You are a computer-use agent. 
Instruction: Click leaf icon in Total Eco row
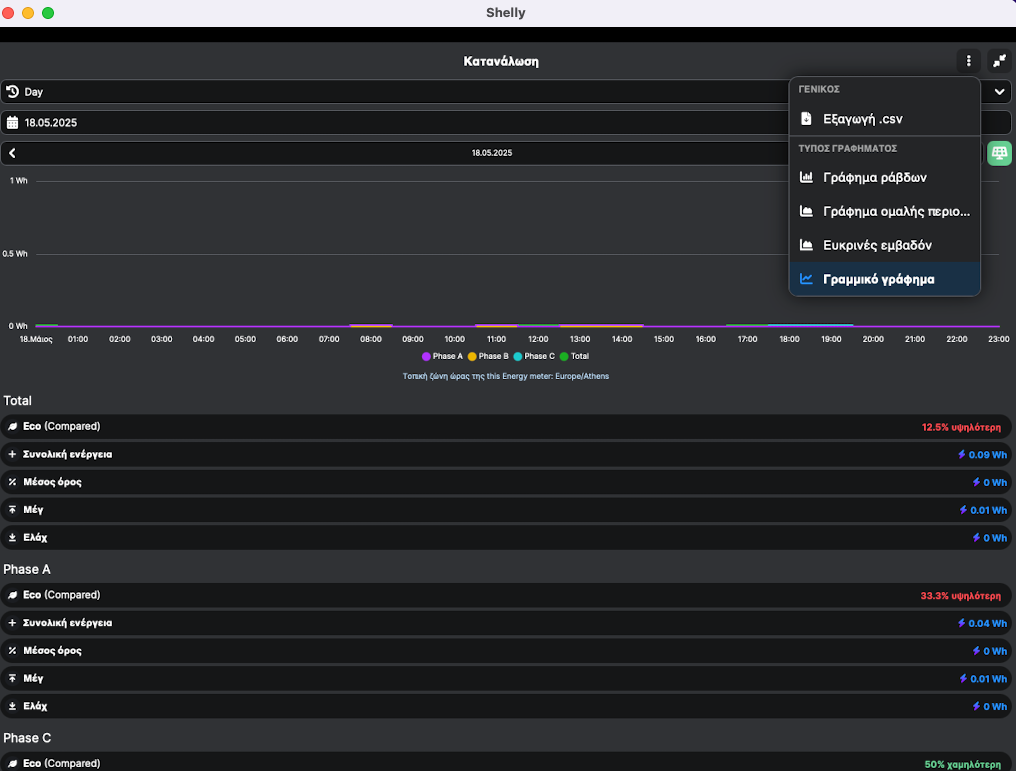coord(12,426)
